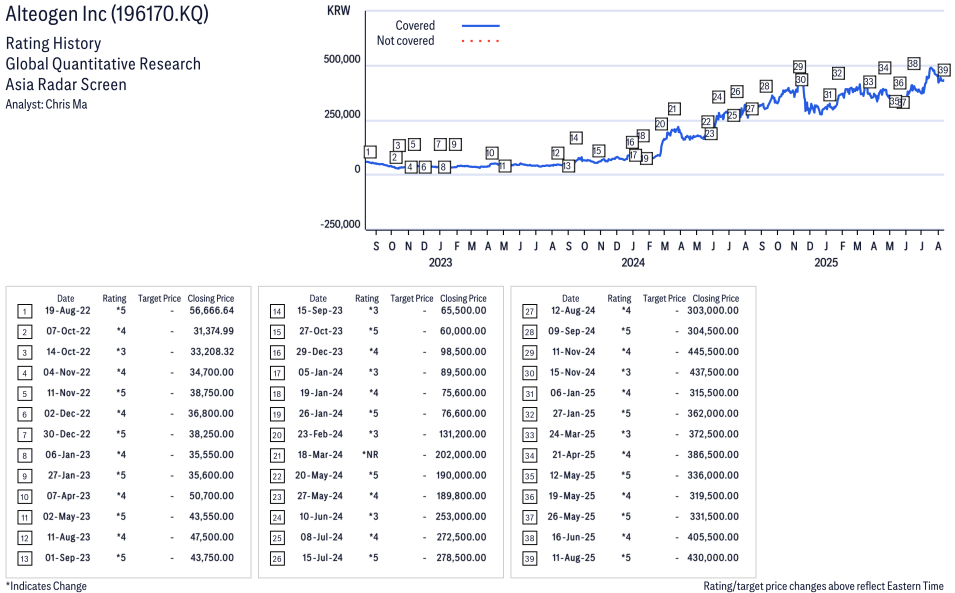Screen dimensions: 955x593
Task: Click the 2025 year label on the axis
Action: point(826,262)
